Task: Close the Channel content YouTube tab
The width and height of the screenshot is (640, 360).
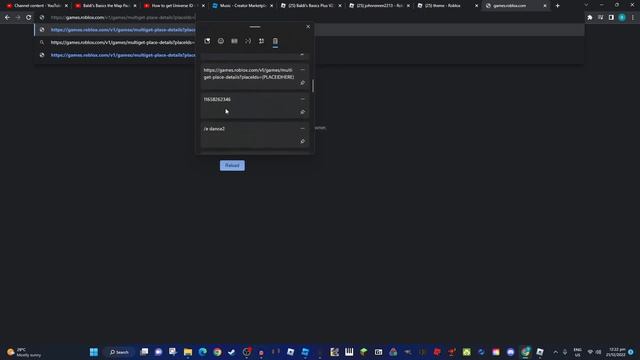Action: 66,6
